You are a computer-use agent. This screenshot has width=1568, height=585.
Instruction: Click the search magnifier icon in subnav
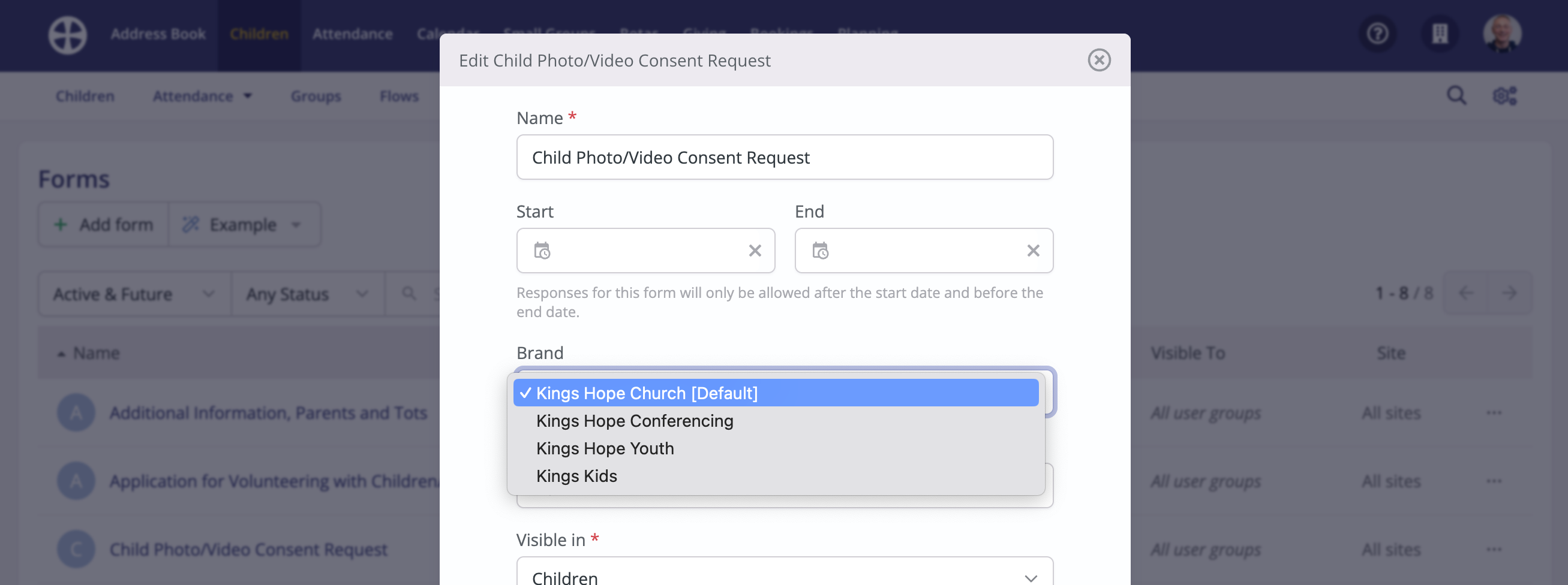1456,95
